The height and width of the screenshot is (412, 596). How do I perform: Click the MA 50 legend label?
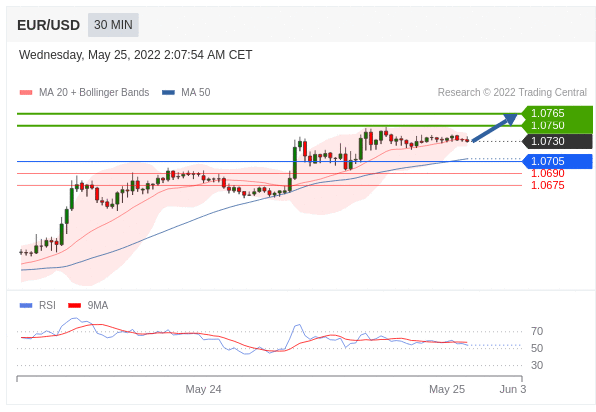[195, 92]
